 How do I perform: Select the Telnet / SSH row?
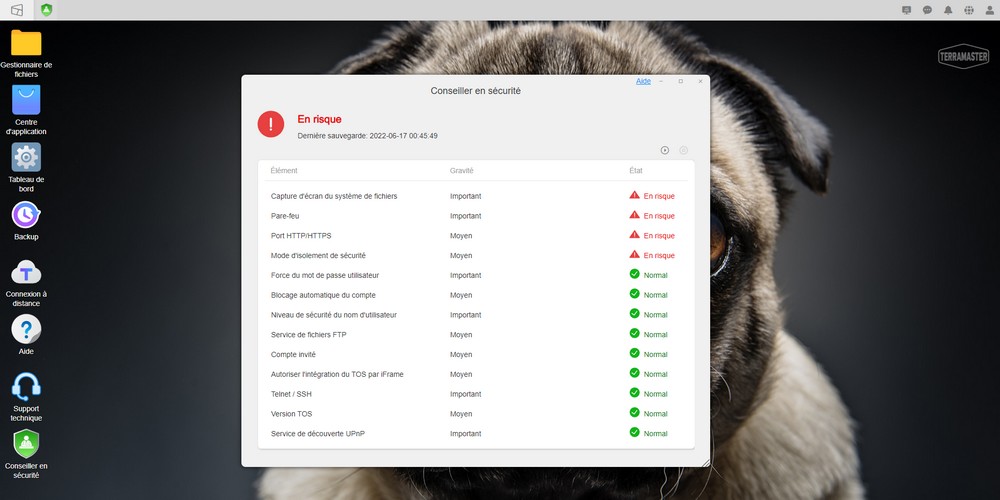tap(476, 394)
